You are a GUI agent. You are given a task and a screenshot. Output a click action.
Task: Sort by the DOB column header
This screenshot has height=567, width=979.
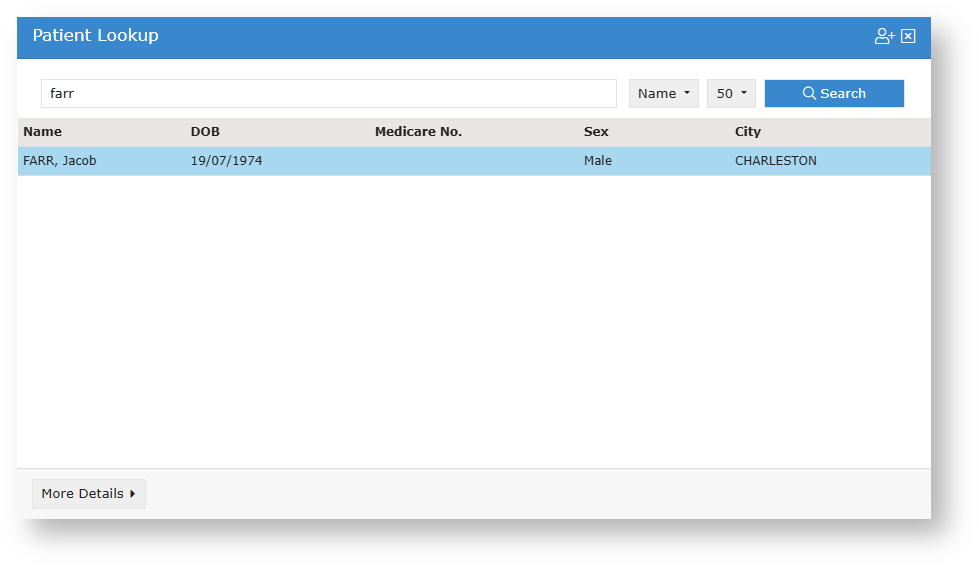pos(205,132)
